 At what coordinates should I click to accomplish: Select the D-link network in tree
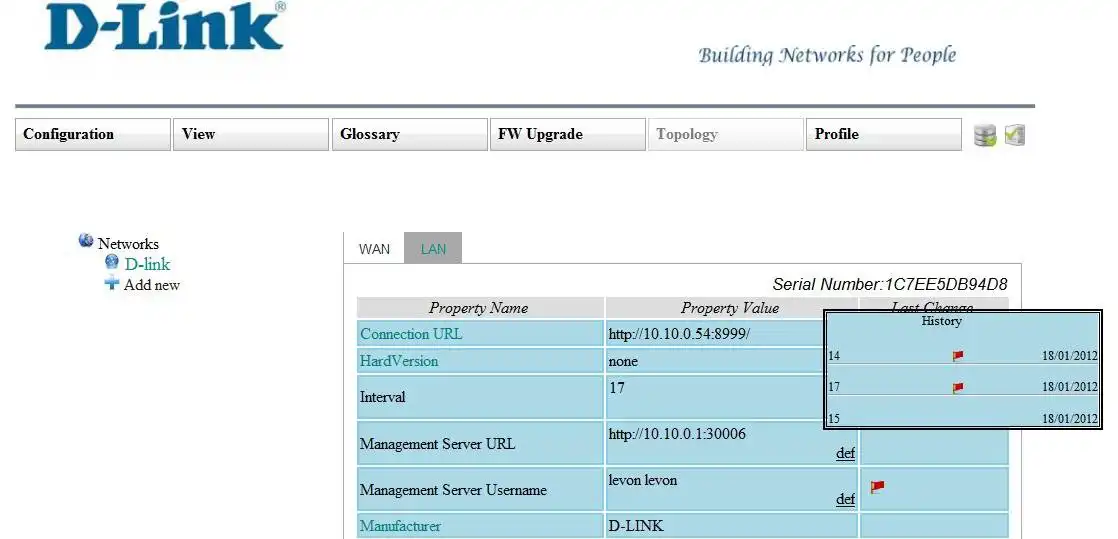[x=148, y=265]
